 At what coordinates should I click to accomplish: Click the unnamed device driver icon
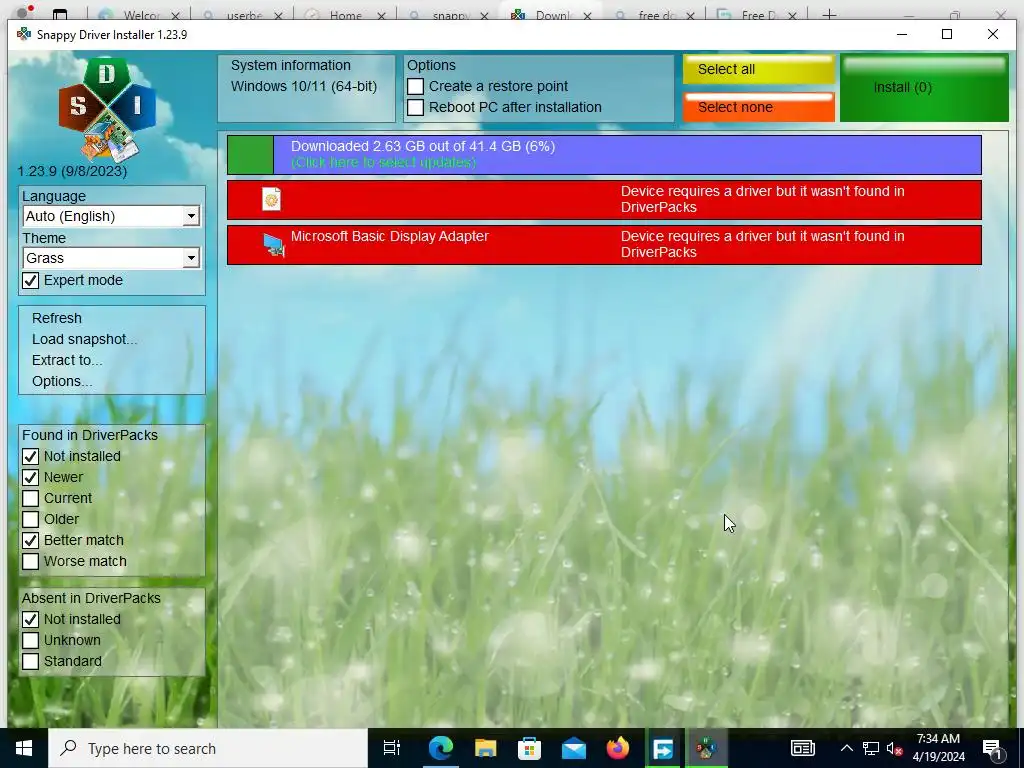coord(272,199)
